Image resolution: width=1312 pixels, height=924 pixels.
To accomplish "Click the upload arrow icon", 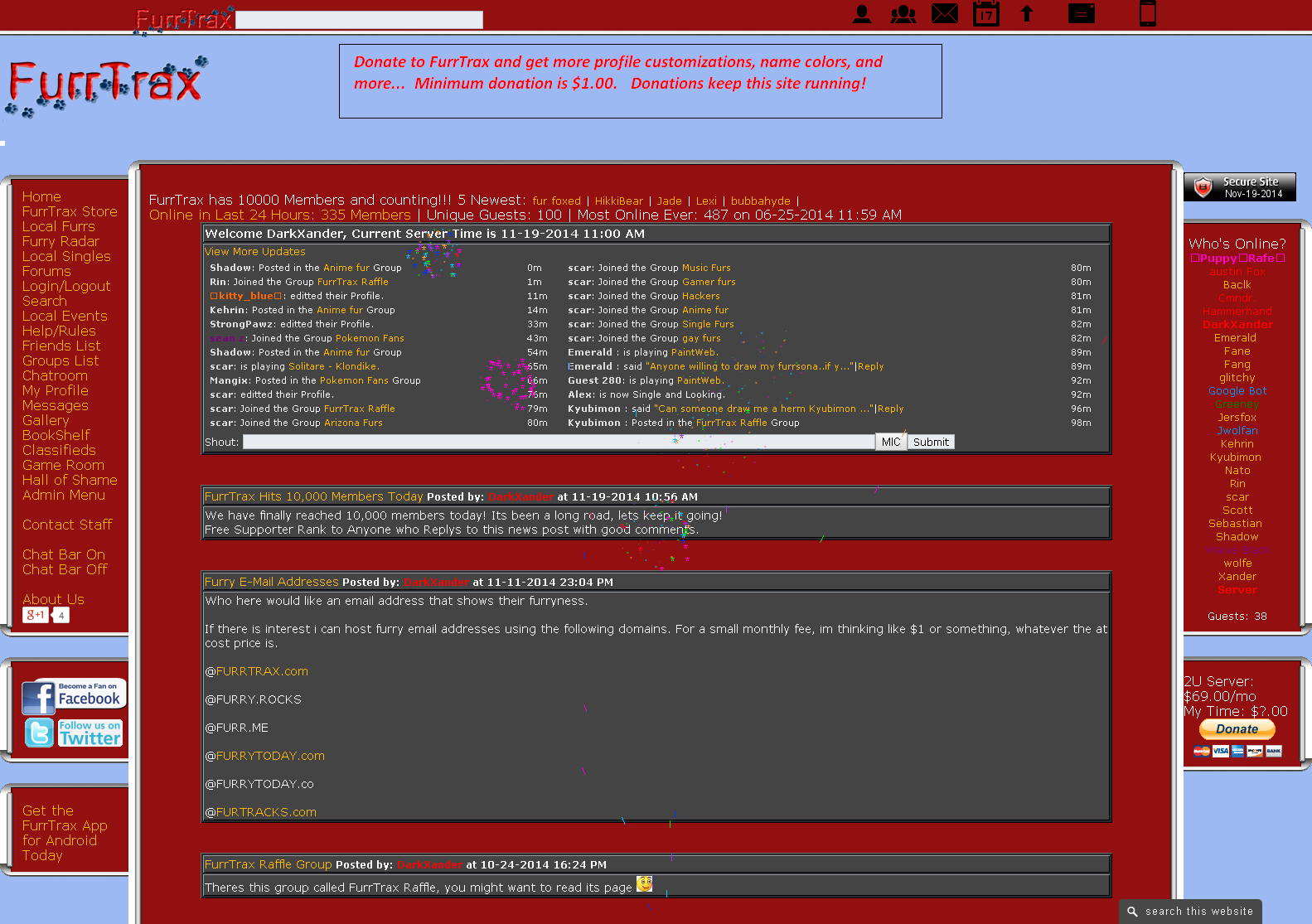I will tap(1027, 13).
